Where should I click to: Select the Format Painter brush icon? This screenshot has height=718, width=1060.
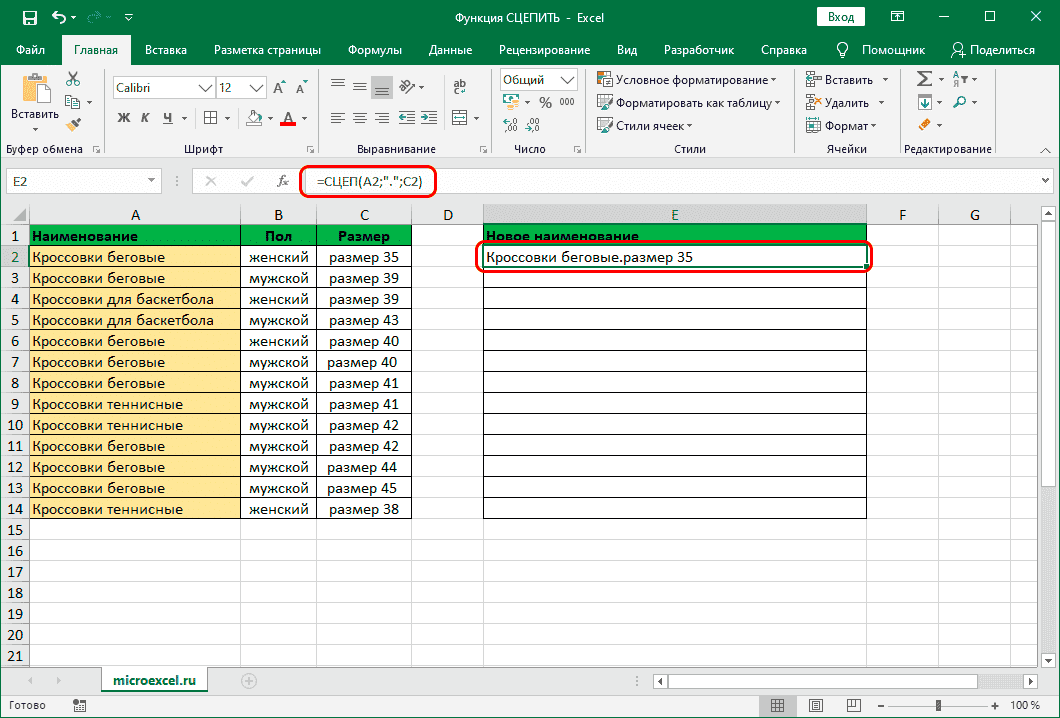point(73,124)
